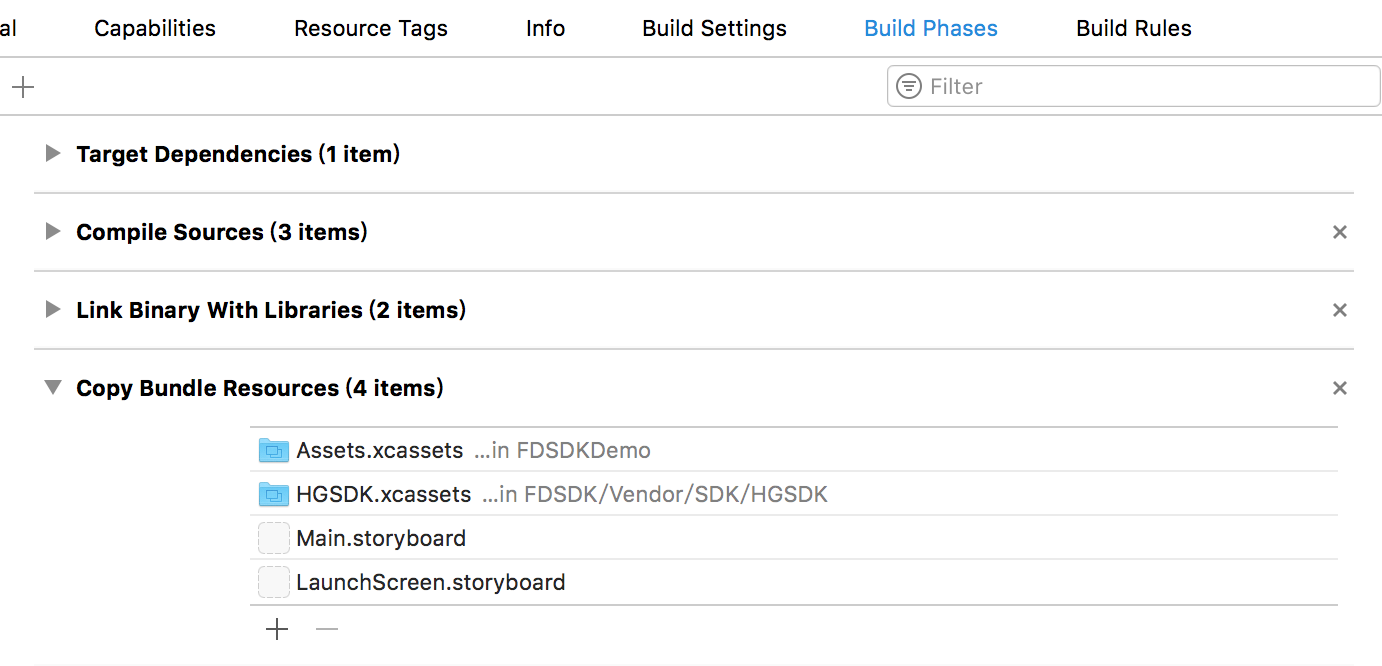Switch to the Build Settings tab
The width and height of the screenshot is (1382, 666).
714,28
